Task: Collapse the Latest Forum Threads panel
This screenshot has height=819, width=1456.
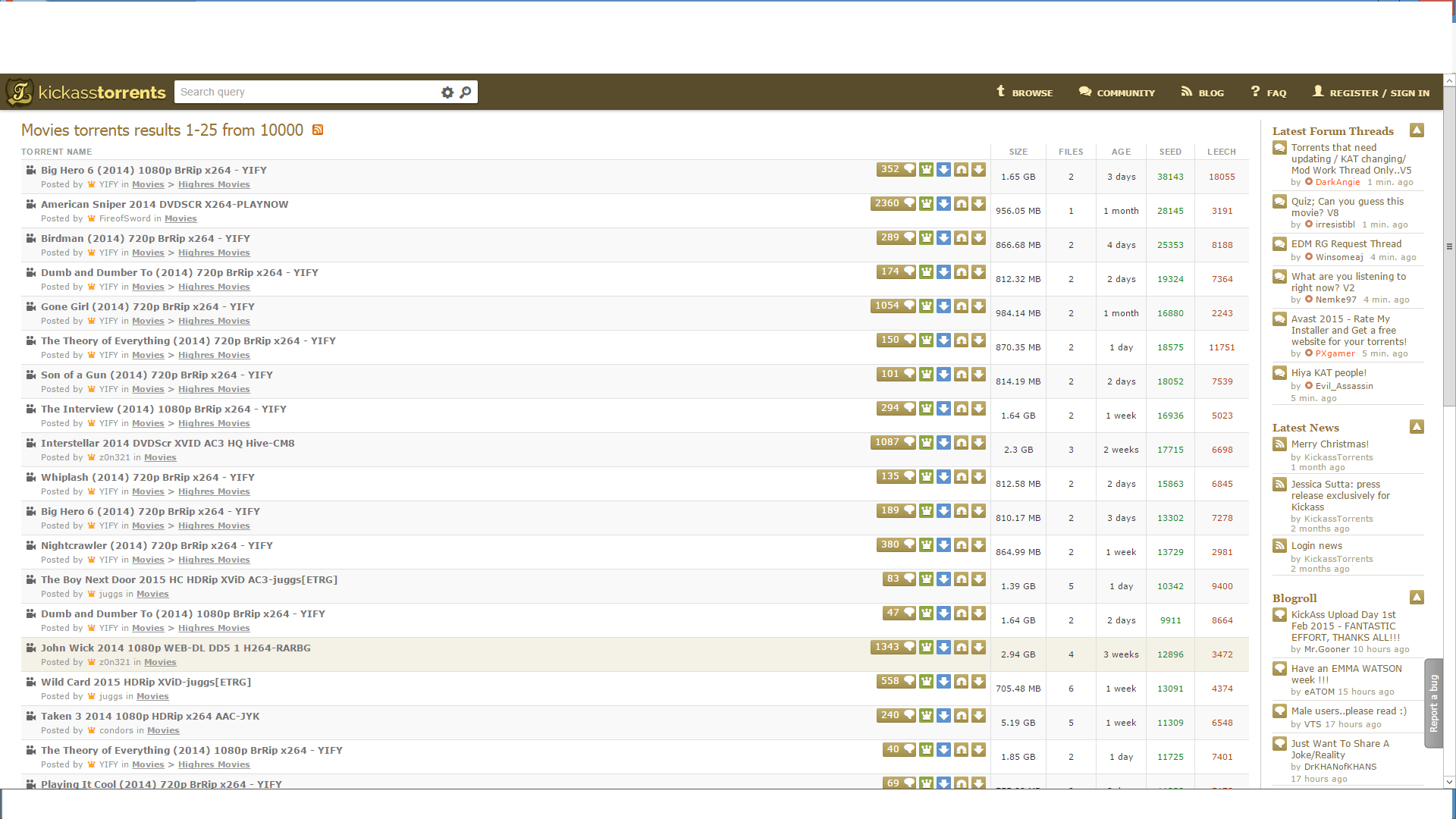Action: click(1417, 130)
